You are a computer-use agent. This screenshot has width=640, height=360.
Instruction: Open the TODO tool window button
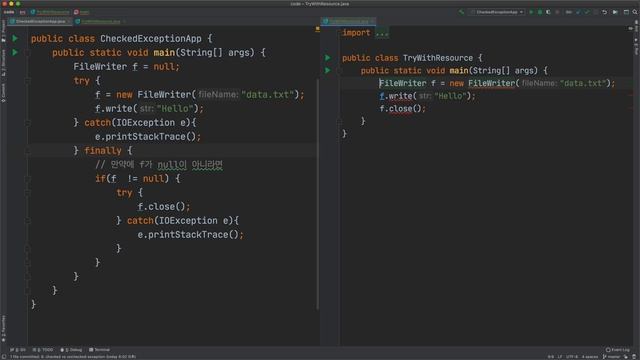(x=43, y=350)
